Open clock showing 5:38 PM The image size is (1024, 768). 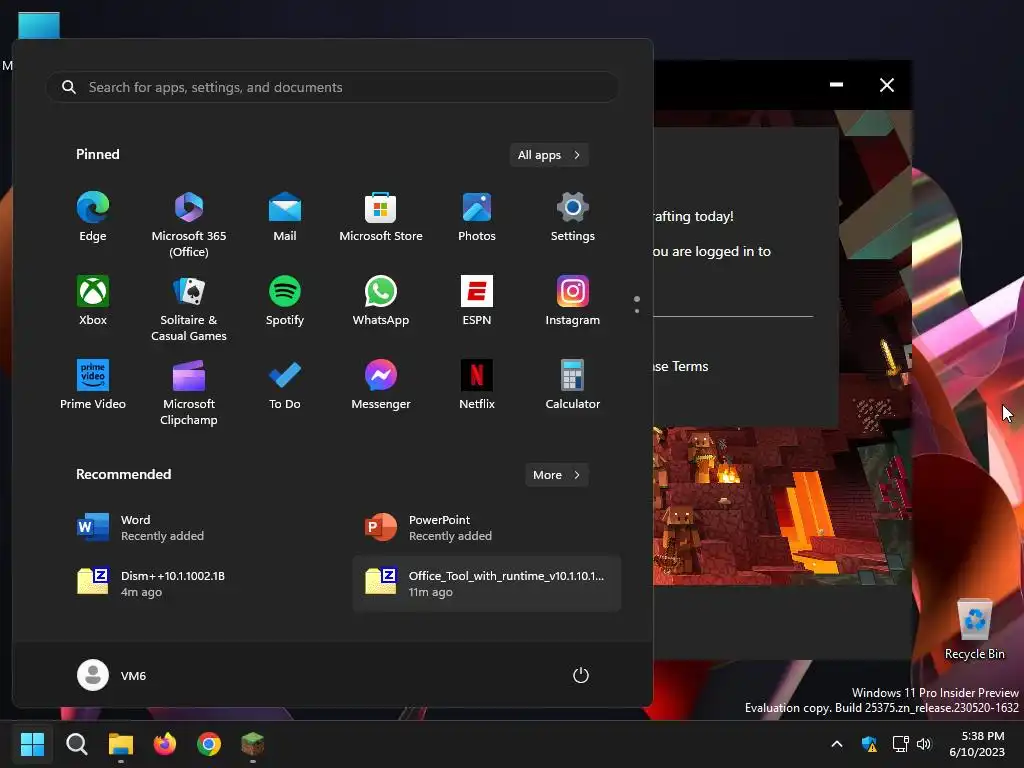977,744
